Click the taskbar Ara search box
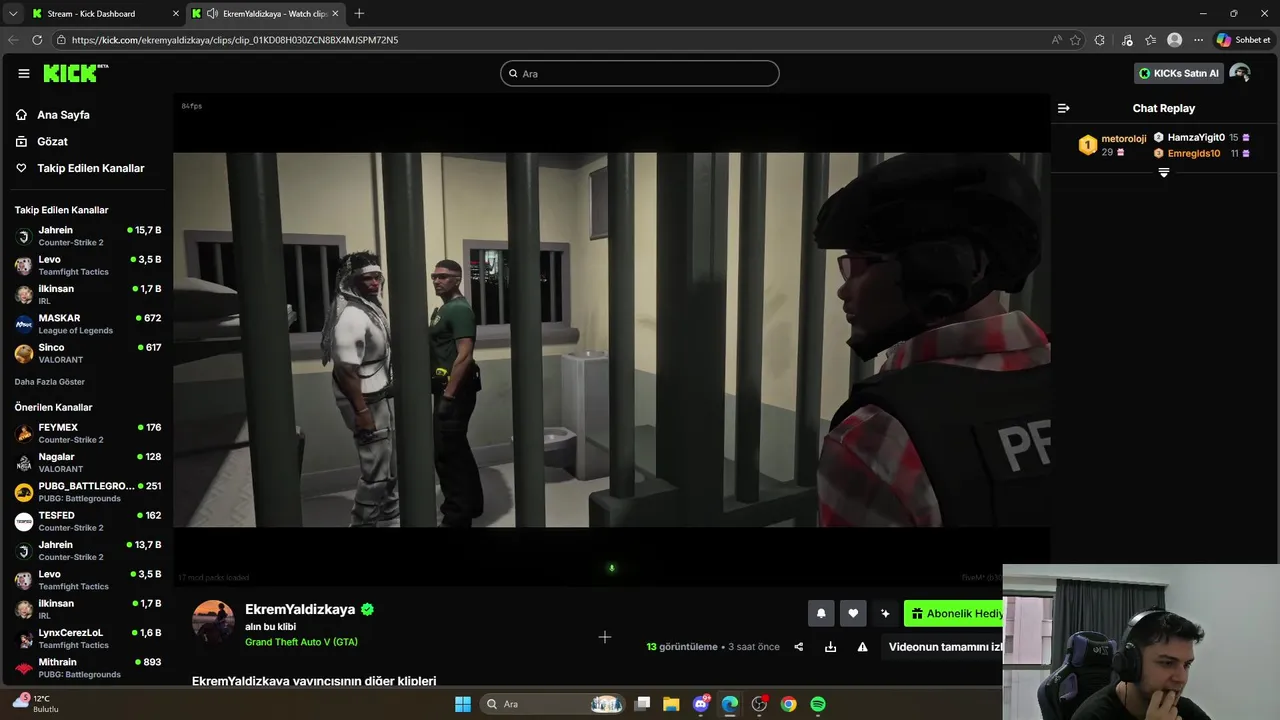The width and height of the screenshot is (1280, 720). pyautogui.click(x=554, y=704)
